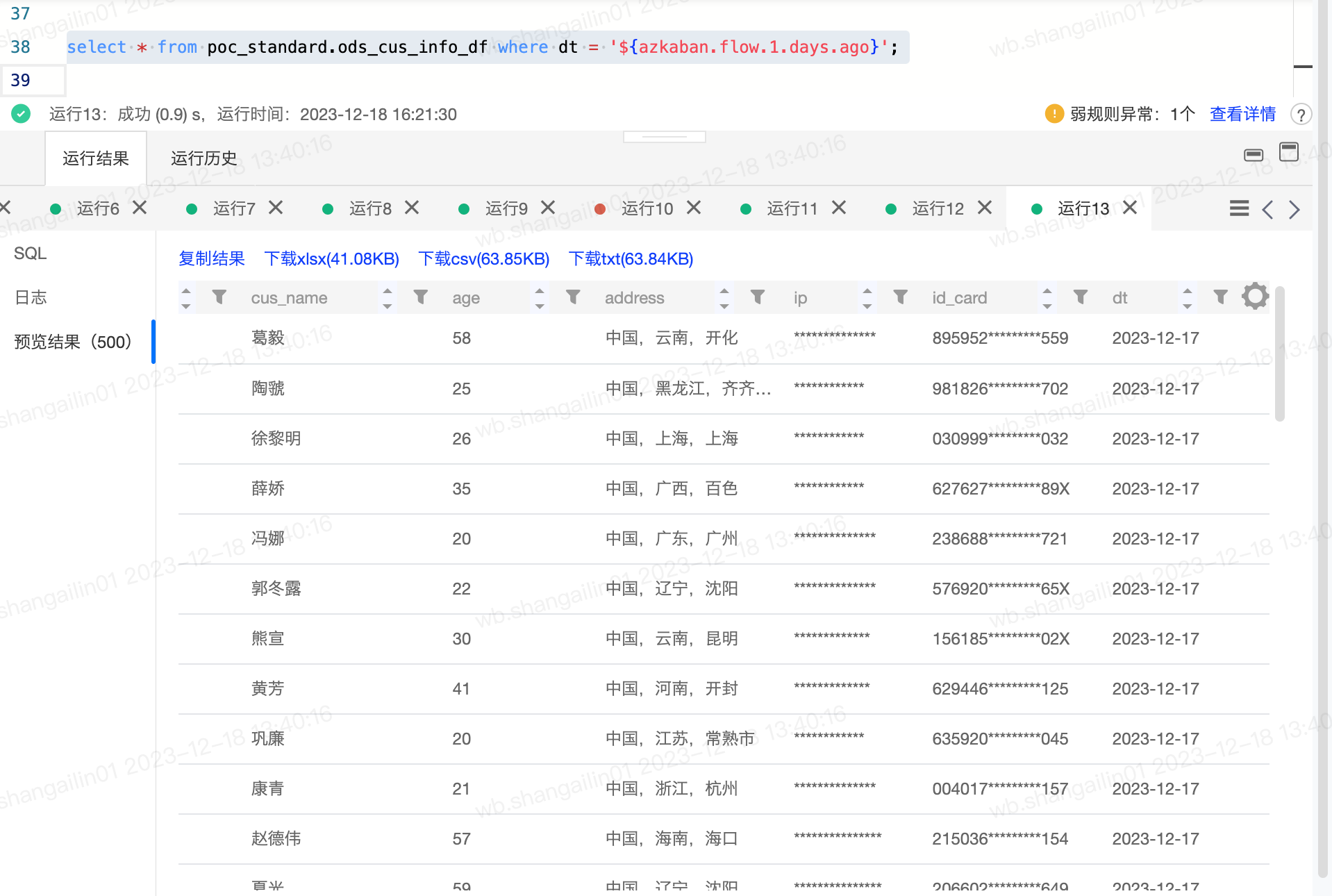This screenshot has width=1332, height=896.
Task: Open table column settings gear
Action: click(x=1255, y=297)
